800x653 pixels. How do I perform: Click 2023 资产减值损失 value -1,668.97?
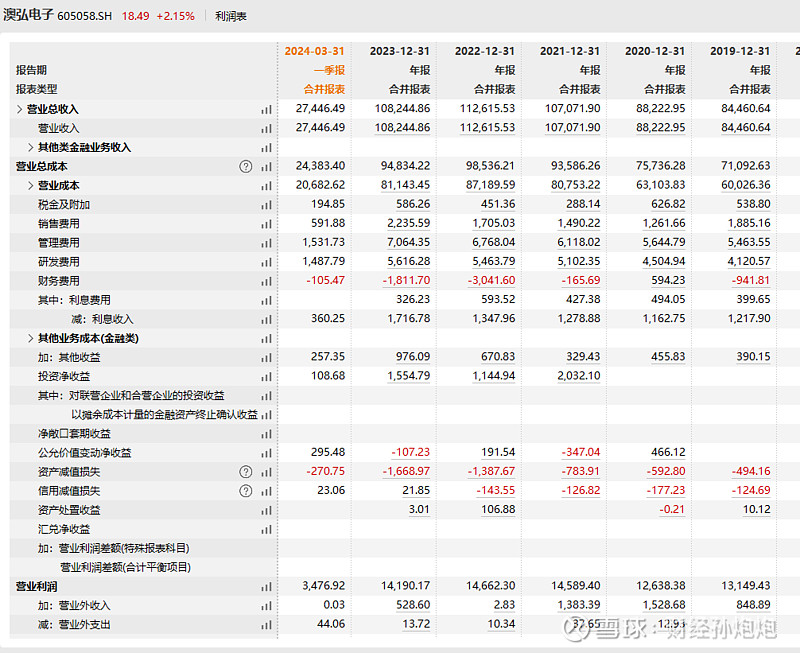point(406,471)
